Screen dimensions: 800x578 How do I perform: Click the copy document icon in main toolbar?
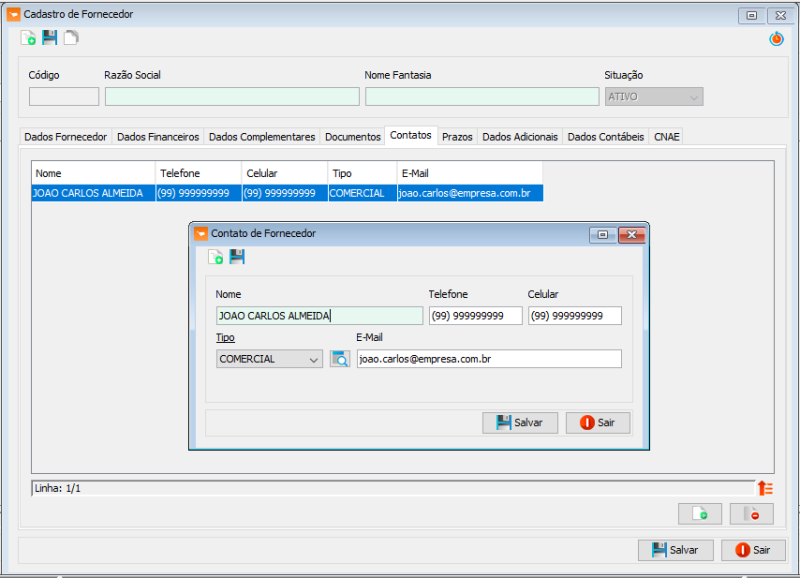(71, 38)
